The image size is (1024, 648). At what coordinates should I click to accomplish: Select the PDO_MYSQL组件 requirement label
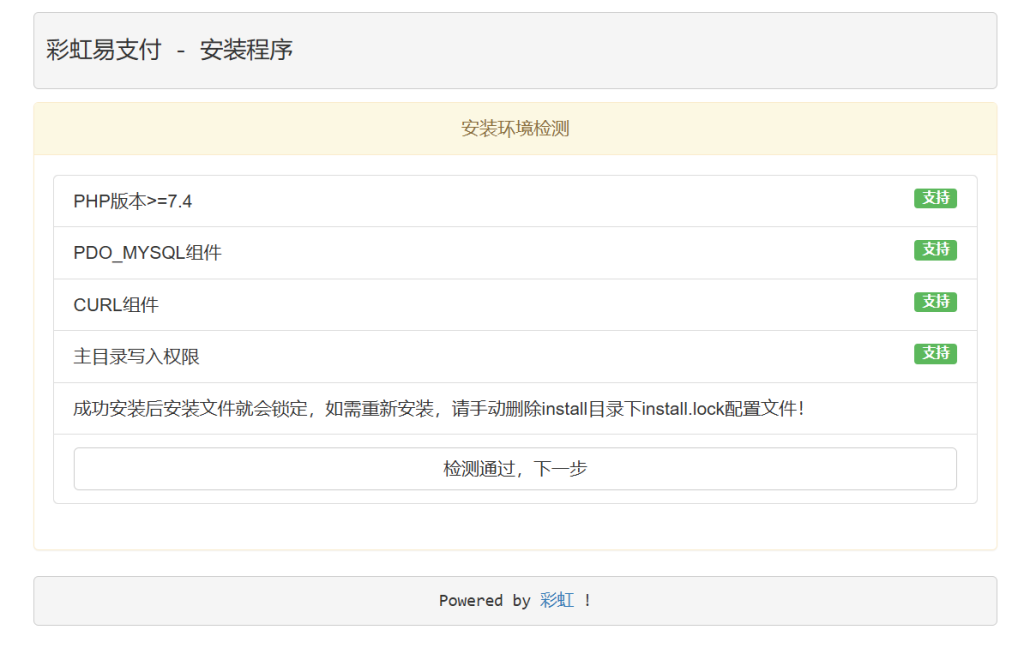(x=147, y=253)
